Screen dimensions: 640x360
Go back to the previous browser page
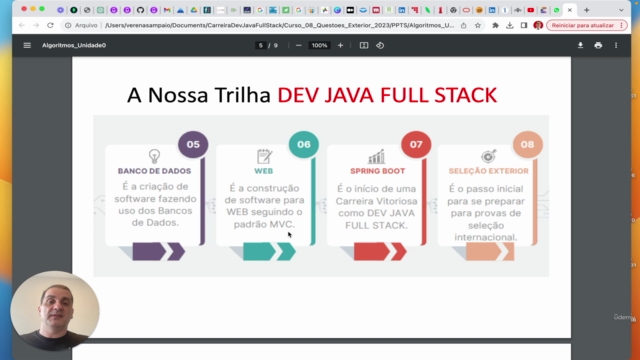click(22, 25)
